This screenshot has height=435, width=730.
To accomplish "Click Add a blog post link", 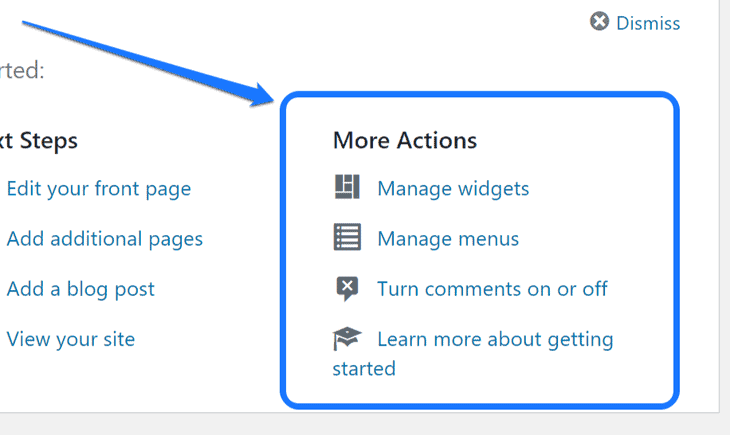I will click(x=80, y=289).
